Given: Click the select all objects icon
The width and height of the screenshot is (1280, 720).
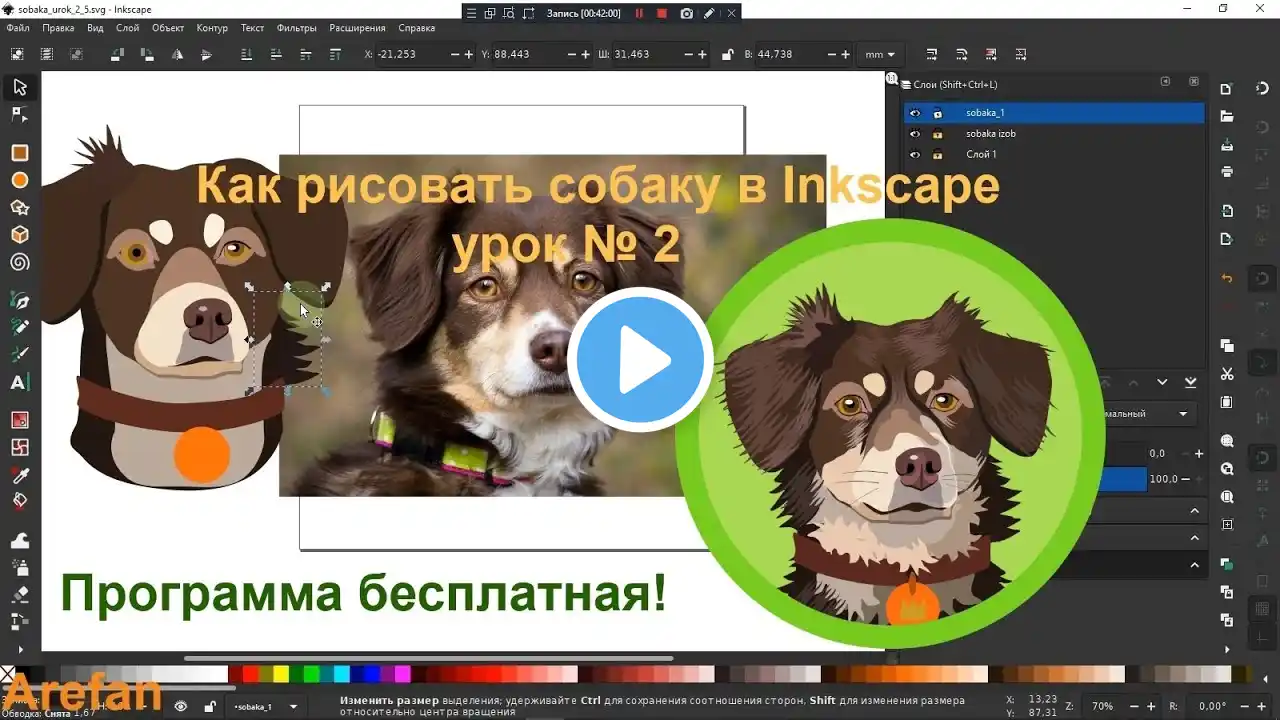Looking at the screenshot, I should point(17,54).
